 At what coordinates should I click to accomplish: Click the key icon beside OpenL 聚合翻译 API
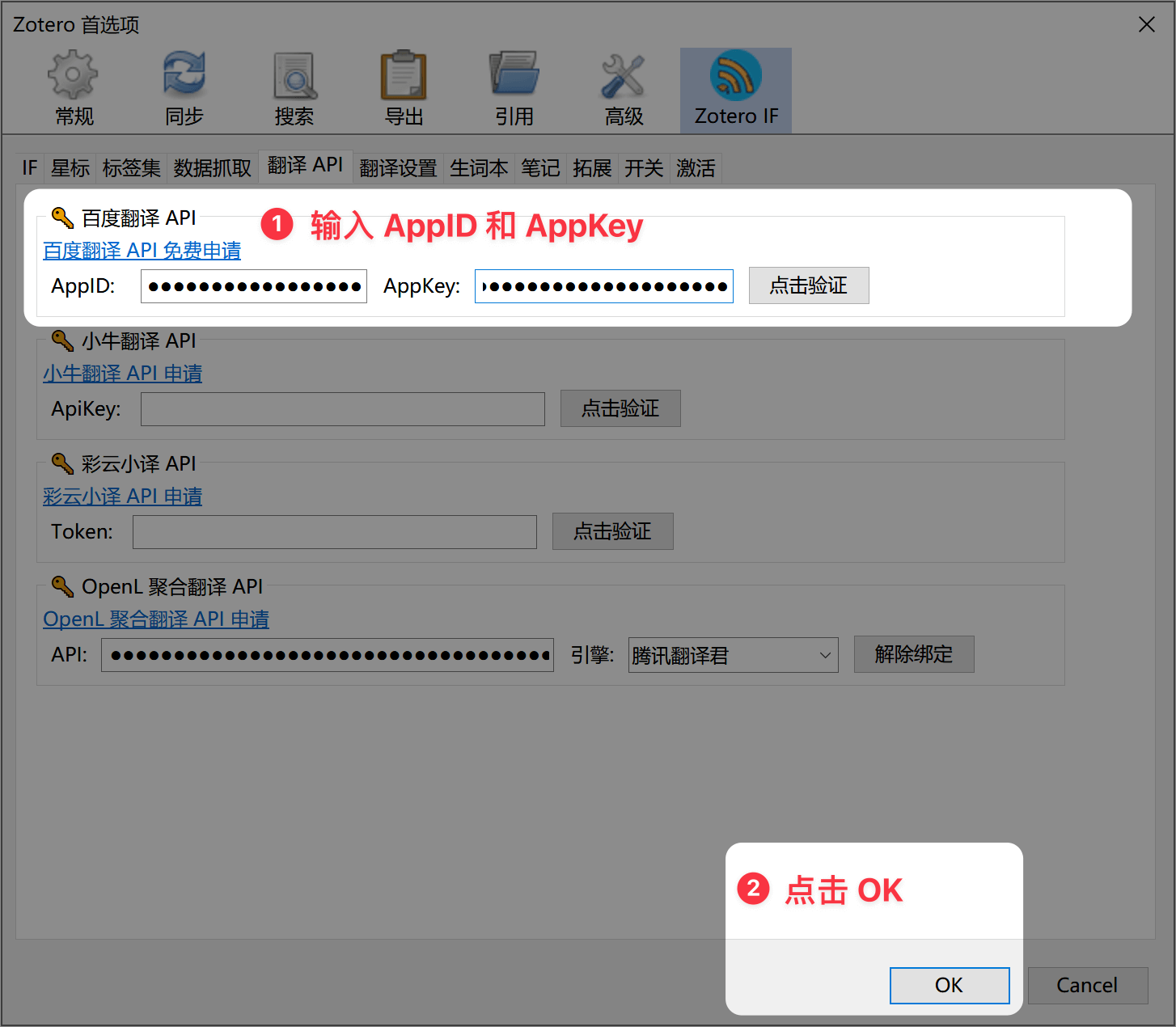[x=62, y=586]
